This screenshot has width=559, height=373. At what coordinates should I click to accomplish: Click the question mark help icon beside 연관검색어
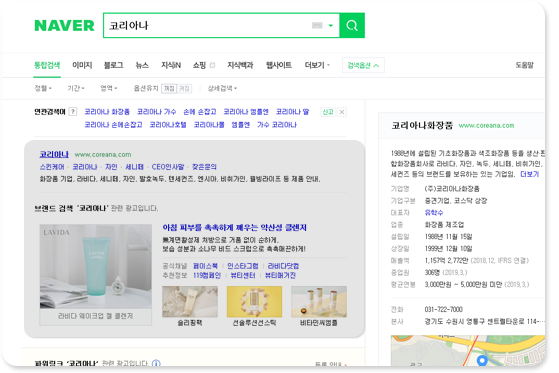coord(73,112)
